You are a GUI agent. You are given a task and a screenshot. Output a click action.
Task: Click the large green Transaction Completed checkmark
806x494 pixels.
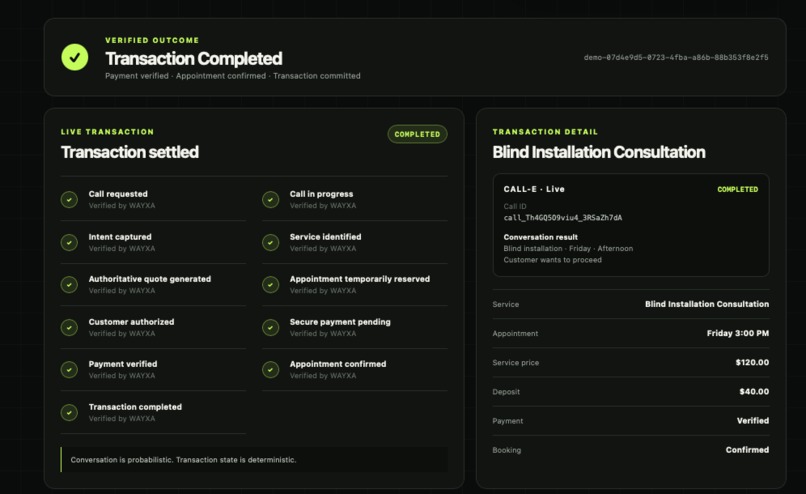pos(75,57)
